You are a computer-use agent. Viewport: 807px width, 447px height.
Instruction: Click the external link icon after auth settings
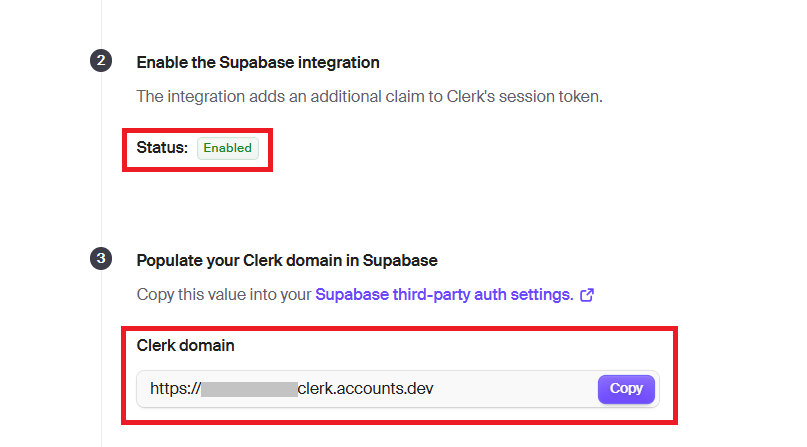[587, 295]
